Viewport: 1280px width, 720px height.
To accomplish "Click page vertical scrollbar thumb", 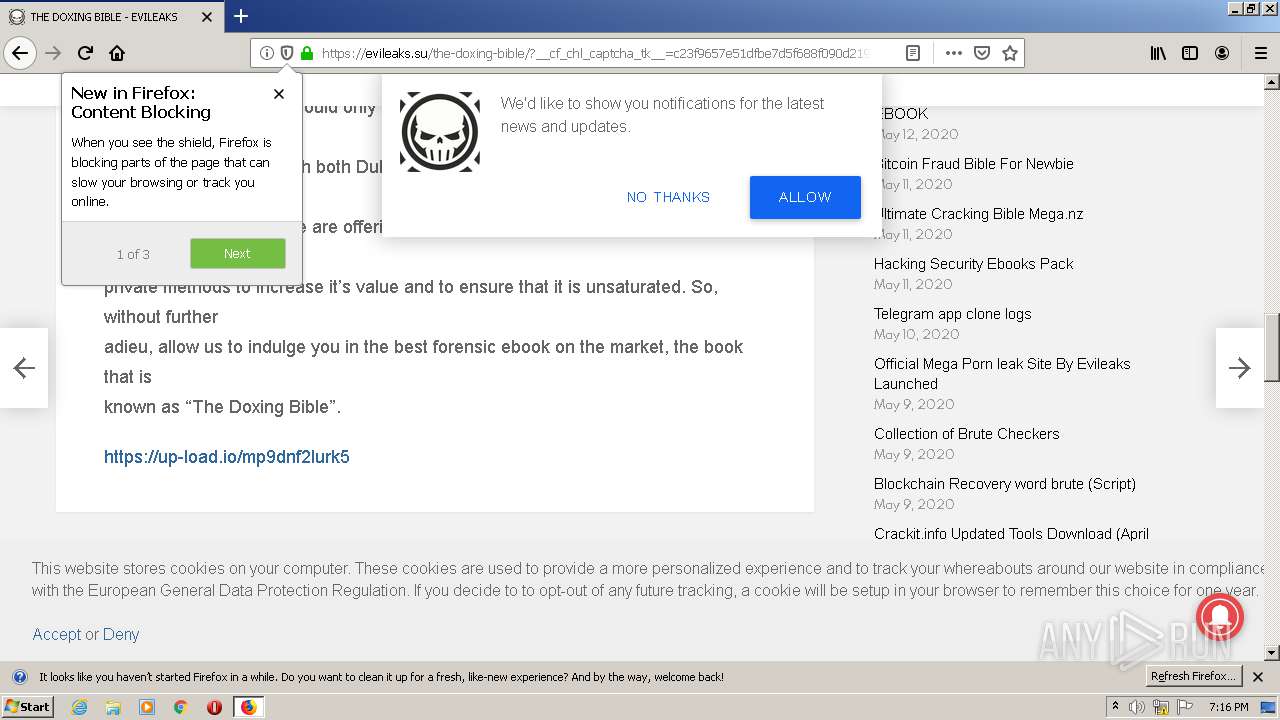I will (1272, 348).
